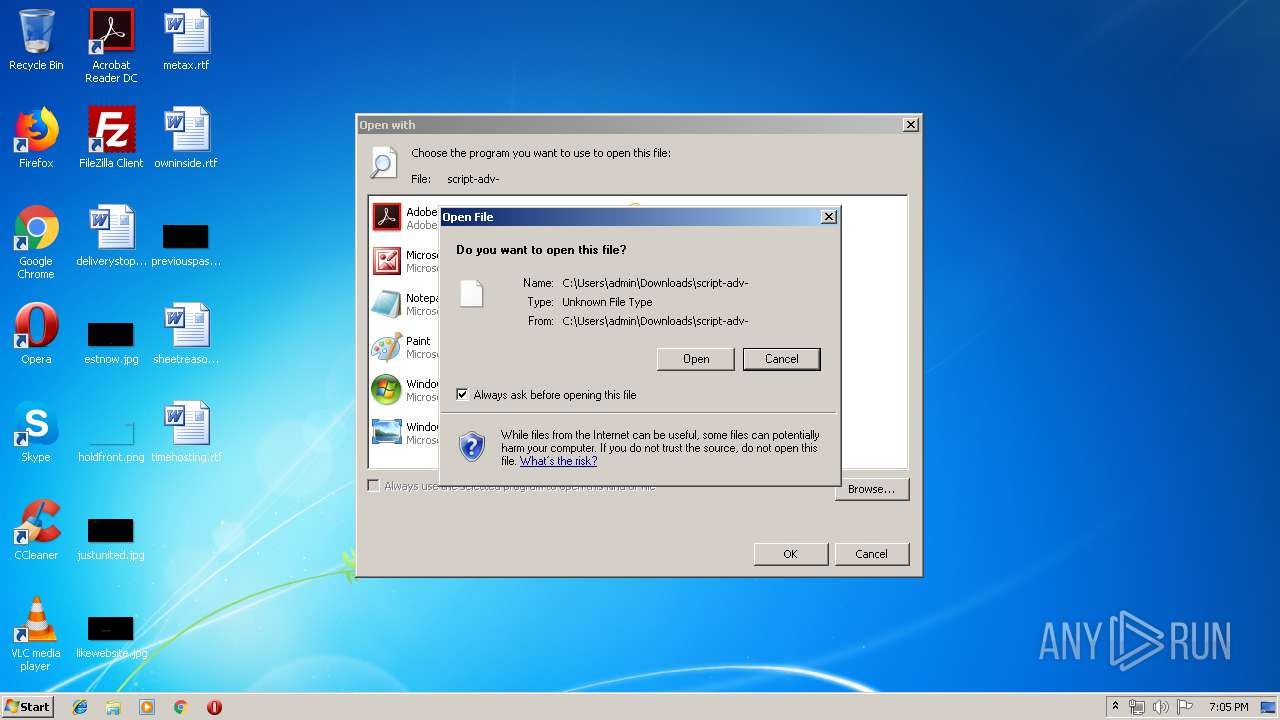
Task: Close the Open File dialog
Action: click(828, 217)
